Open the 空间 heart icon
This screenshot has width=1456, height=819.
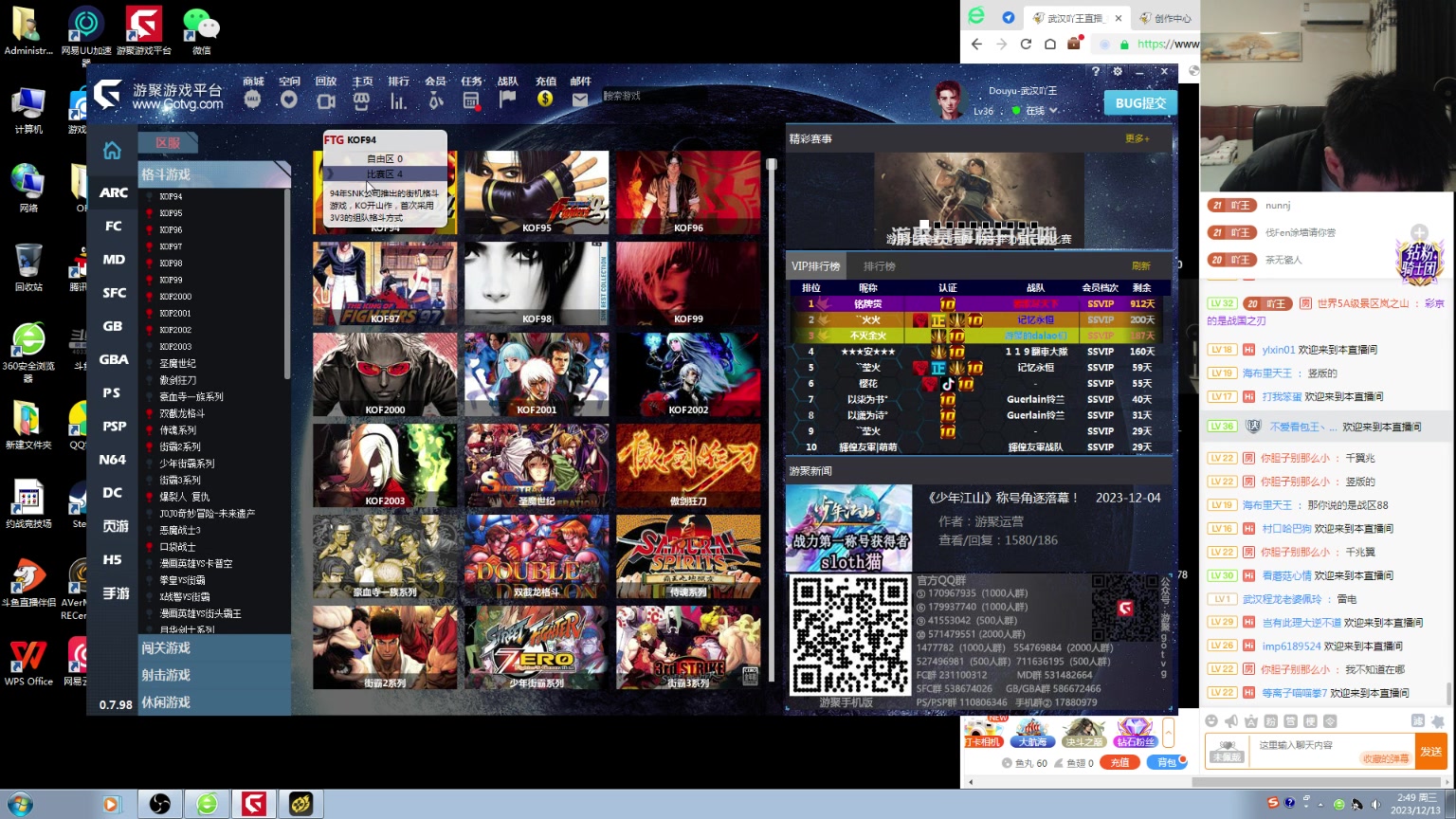pos(289,99)
